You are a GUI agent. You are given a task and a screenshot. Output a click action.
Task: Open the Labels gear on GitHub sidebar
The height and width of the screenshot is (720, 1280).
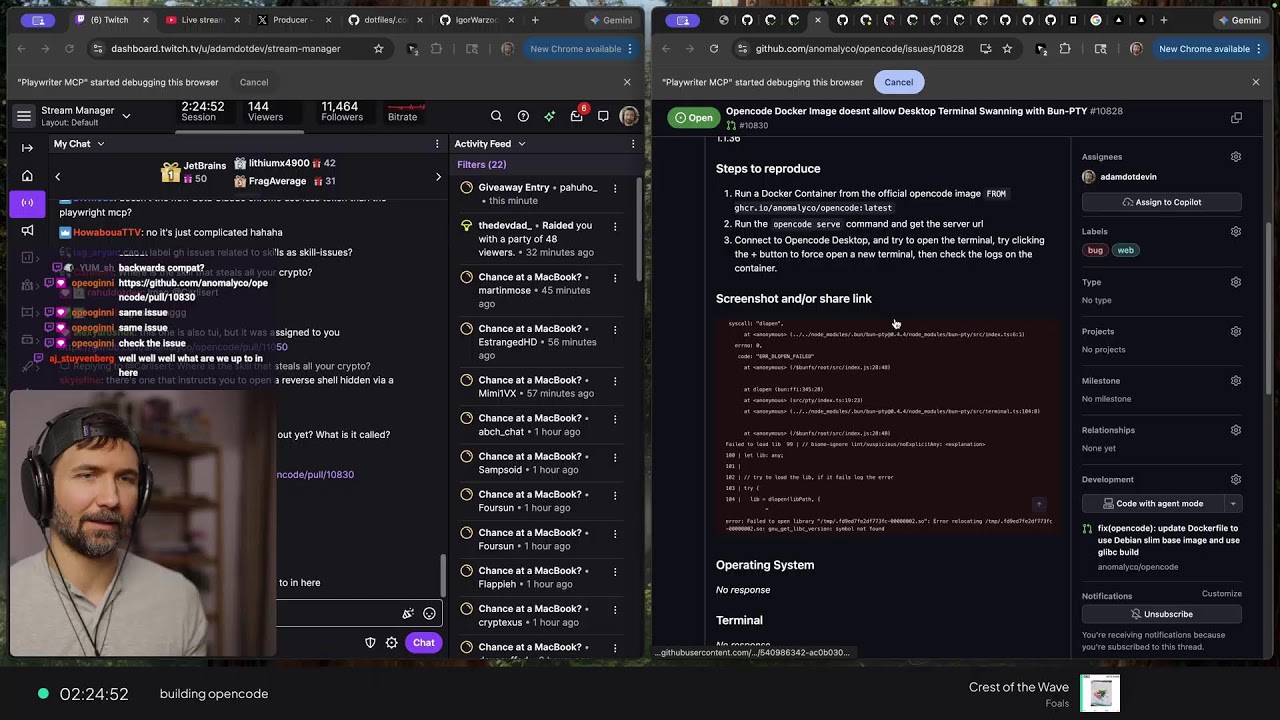click(1236, 232)
